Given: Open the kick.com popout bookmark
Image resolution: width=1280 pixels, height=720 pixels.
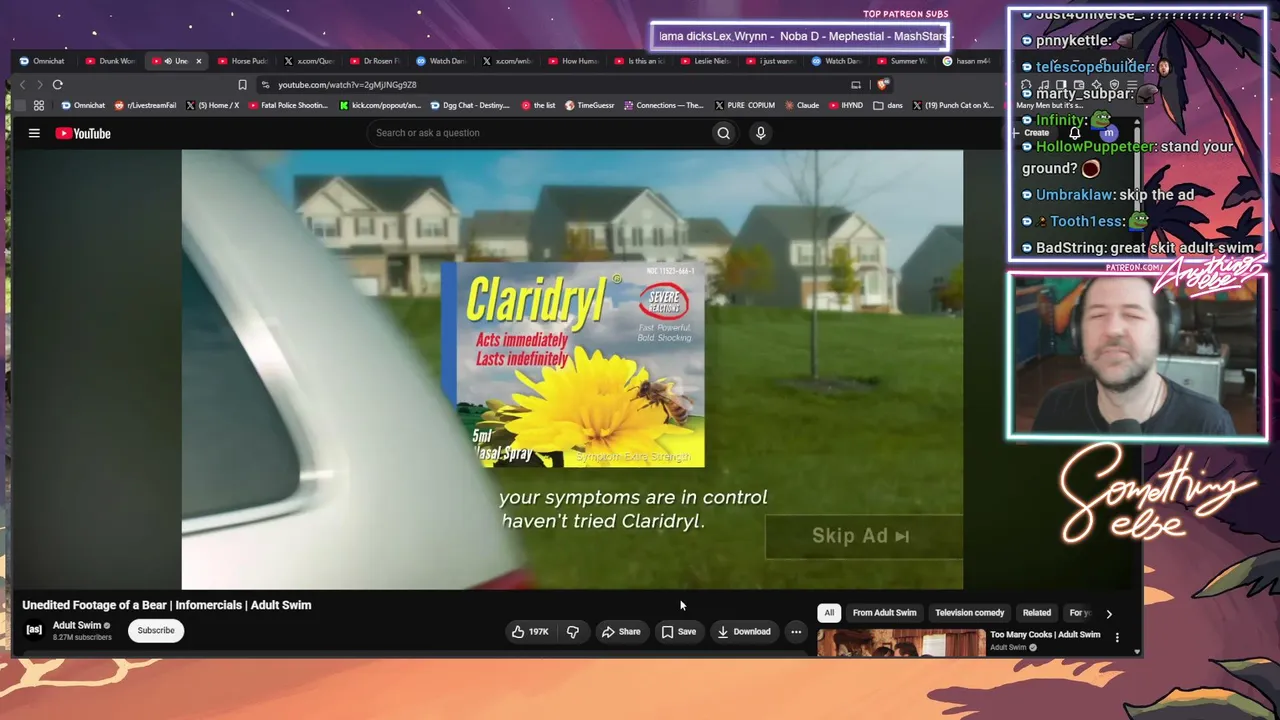Looking at the screenshot, I should 381,105.
